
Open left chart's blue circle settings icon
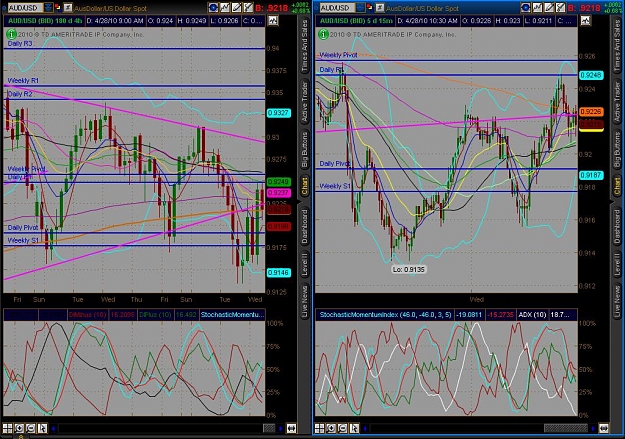point(213,7)
